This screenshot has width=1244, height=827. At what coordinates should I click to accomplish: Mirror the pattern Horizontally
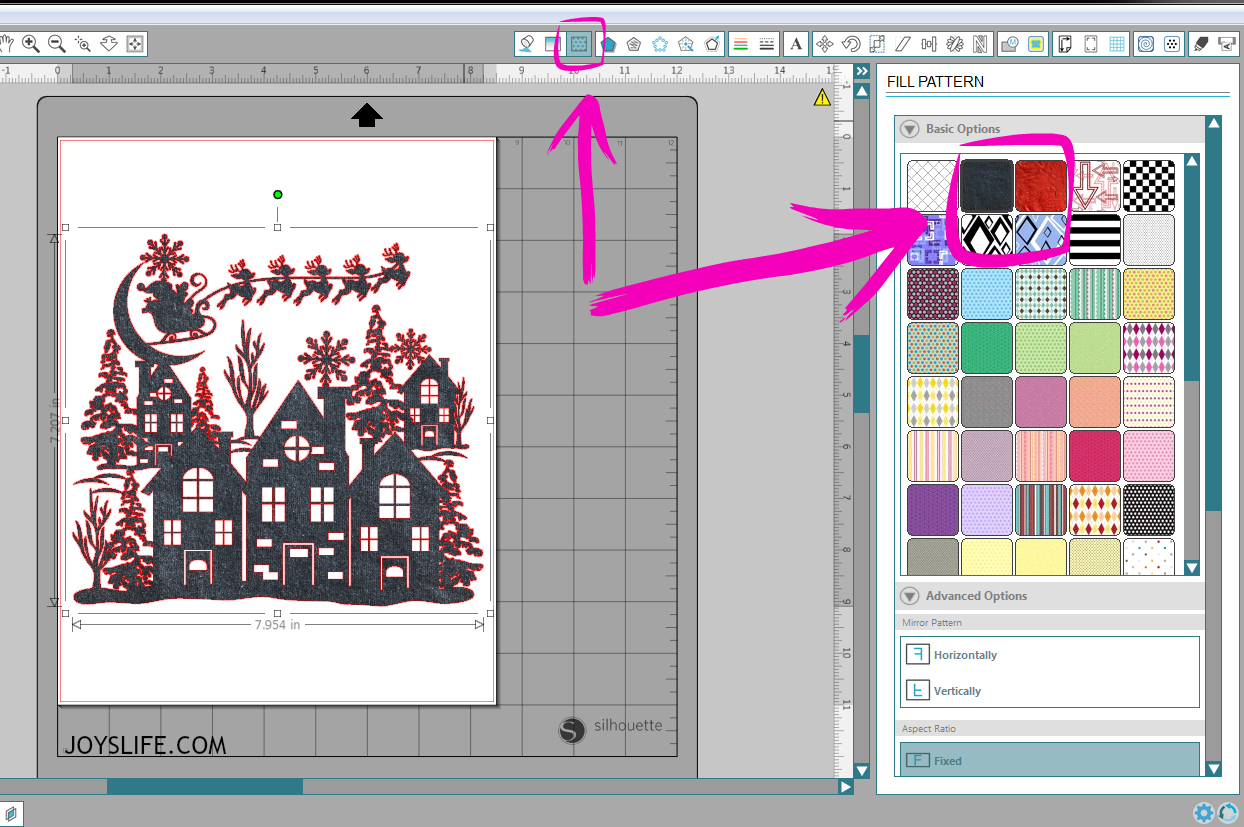point(951,655)
